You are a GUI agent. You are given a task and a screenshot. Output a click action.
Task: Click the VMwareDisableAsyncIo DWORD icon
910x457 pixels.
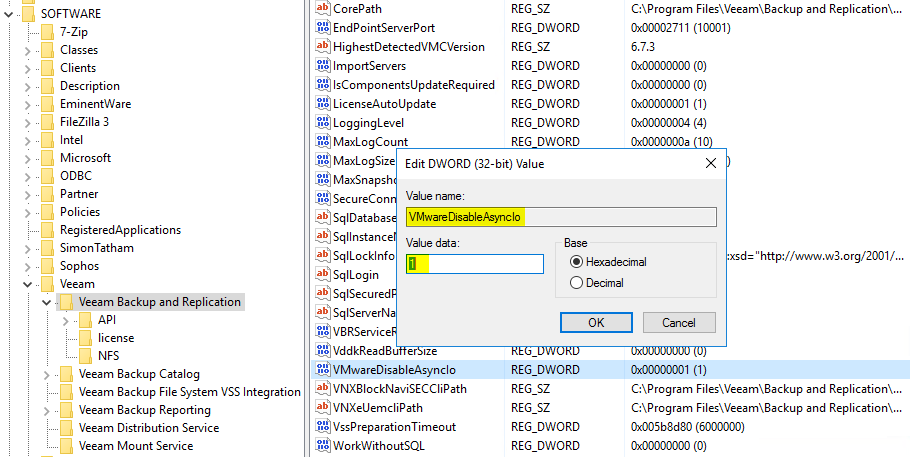[x=322, y=370]
